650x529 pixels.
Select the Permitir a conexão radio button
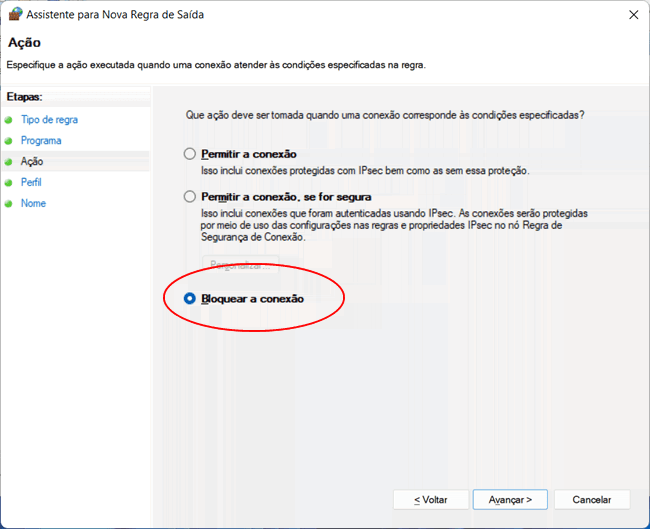[x=190, y=154]
